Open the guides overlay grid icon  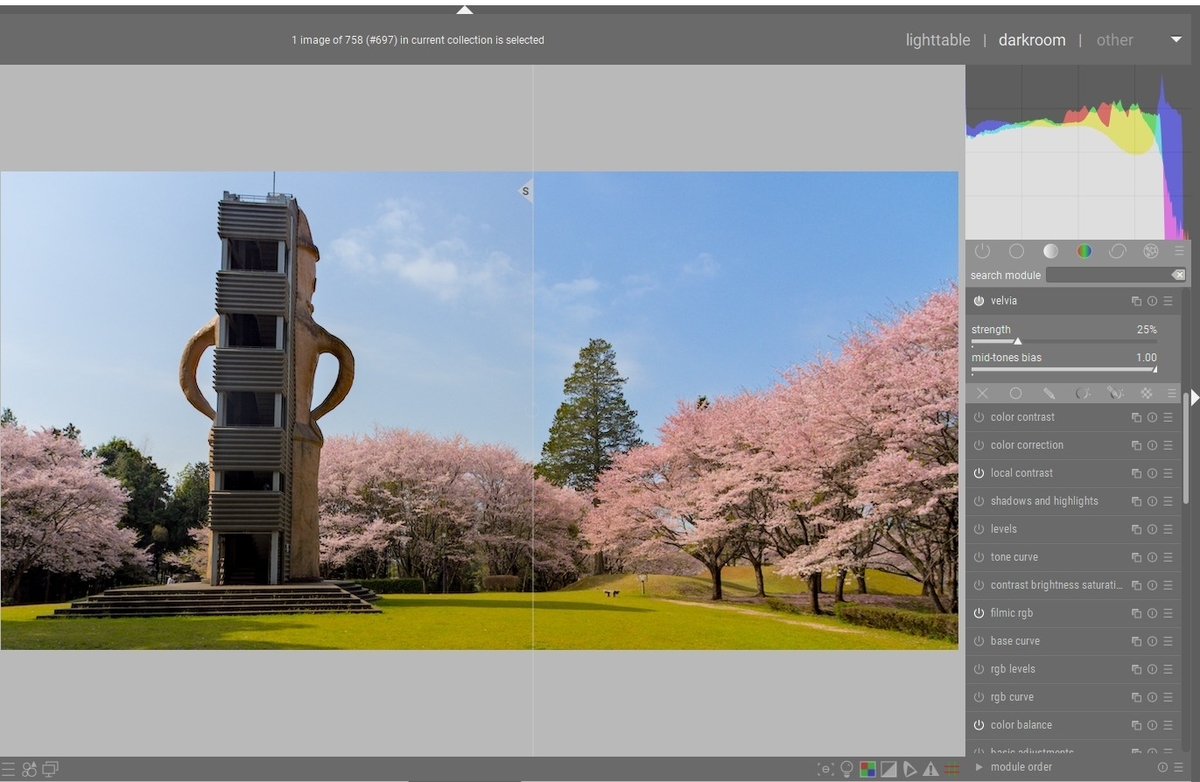tap(950, 769)
